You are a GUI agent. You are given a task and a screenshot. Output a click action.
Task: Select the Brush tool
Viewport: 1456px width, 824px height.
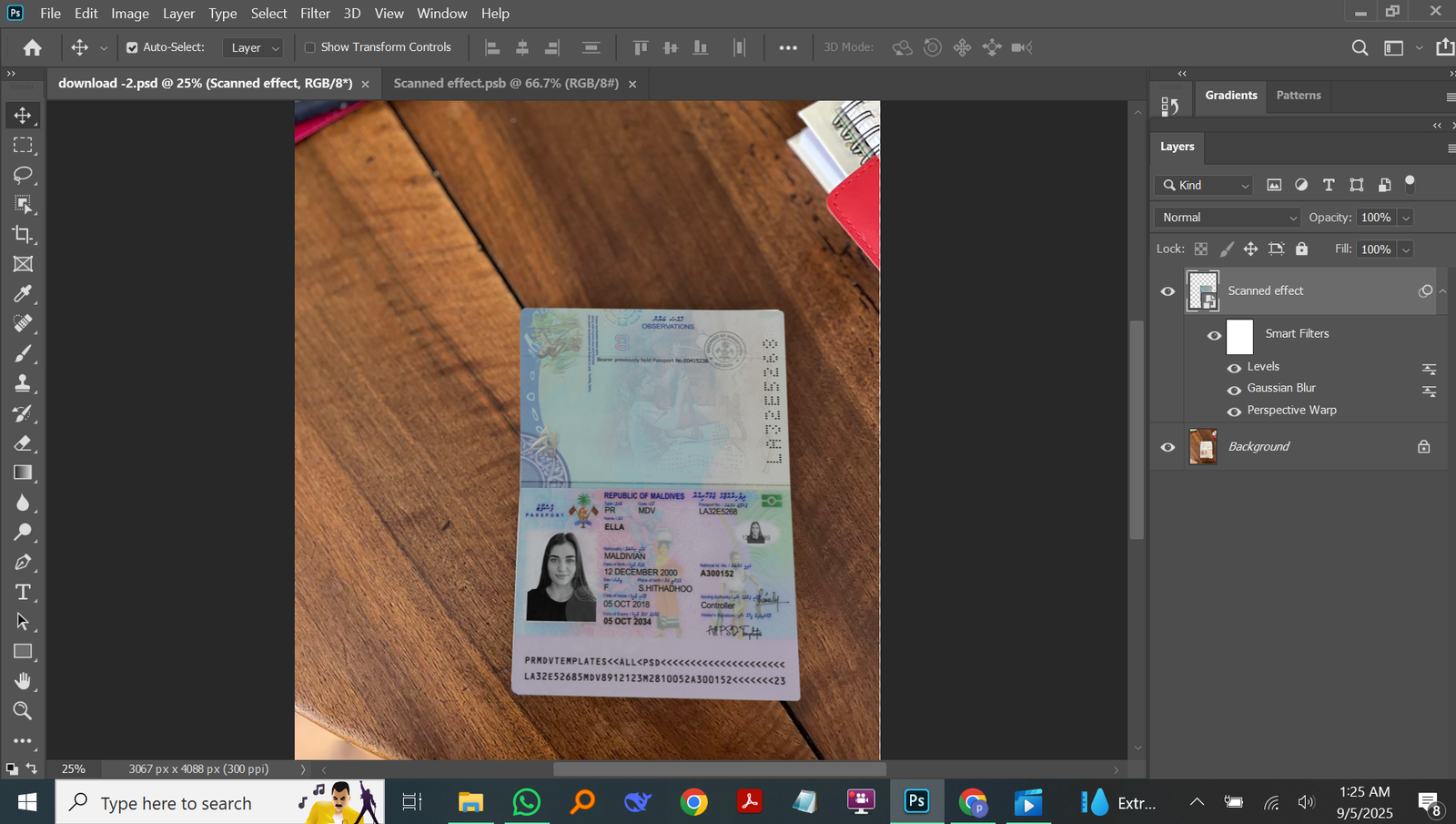tap(23, 353)
